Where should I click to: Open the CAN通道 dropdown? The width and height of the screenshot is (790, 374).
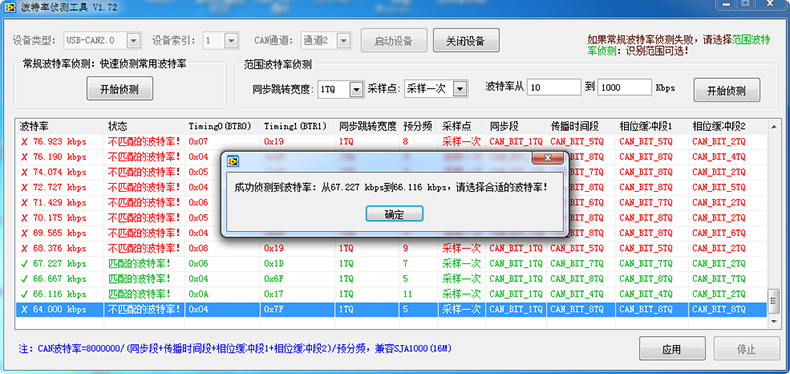tap(344, 40)
